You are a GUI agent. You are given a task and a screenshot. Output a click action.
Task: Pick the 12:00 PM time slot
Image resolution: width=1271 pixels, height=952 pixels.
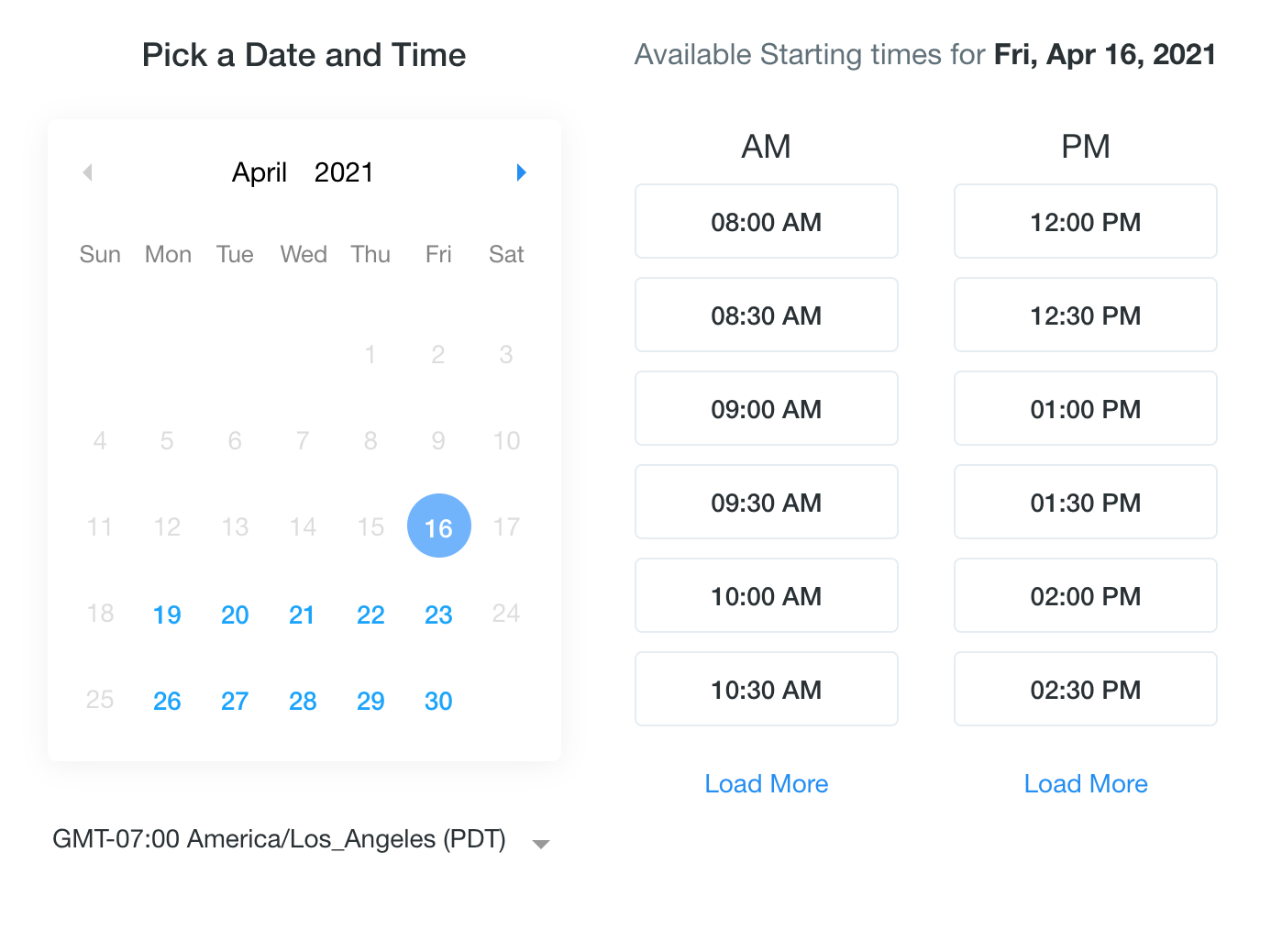(1086, 221)
